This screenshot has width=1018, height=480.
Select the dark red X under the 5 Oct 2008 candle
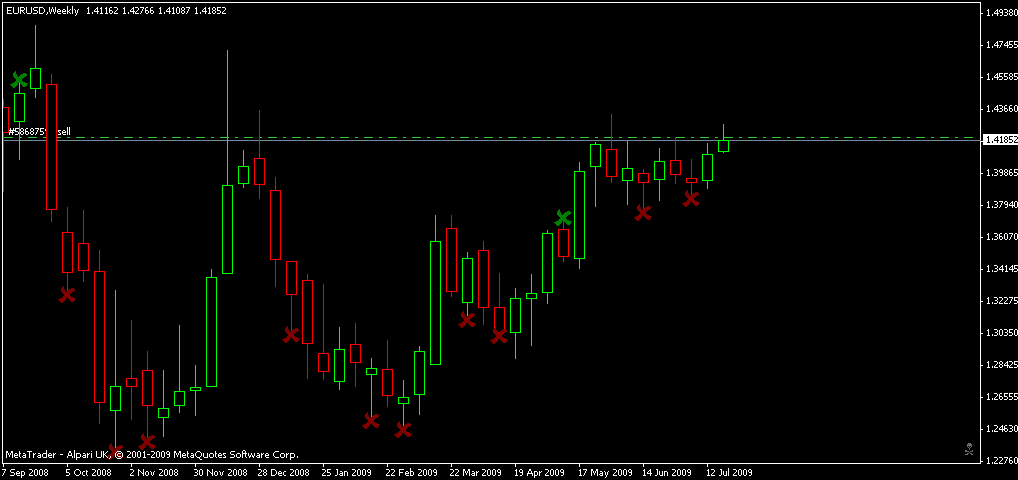[67, 295]
